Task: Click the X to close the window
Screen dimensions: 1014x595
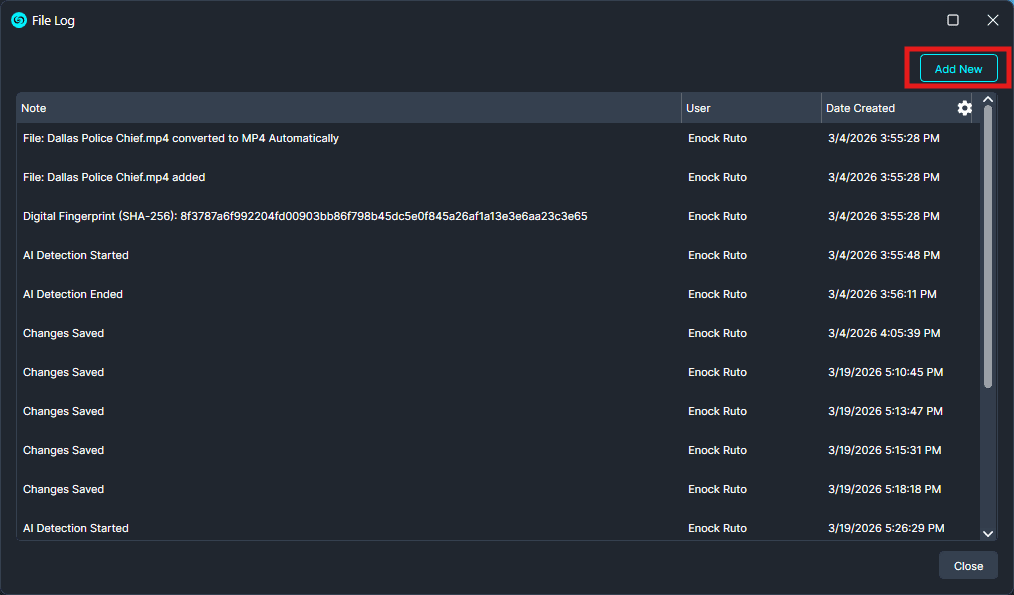Action: (x=992, y=20)
